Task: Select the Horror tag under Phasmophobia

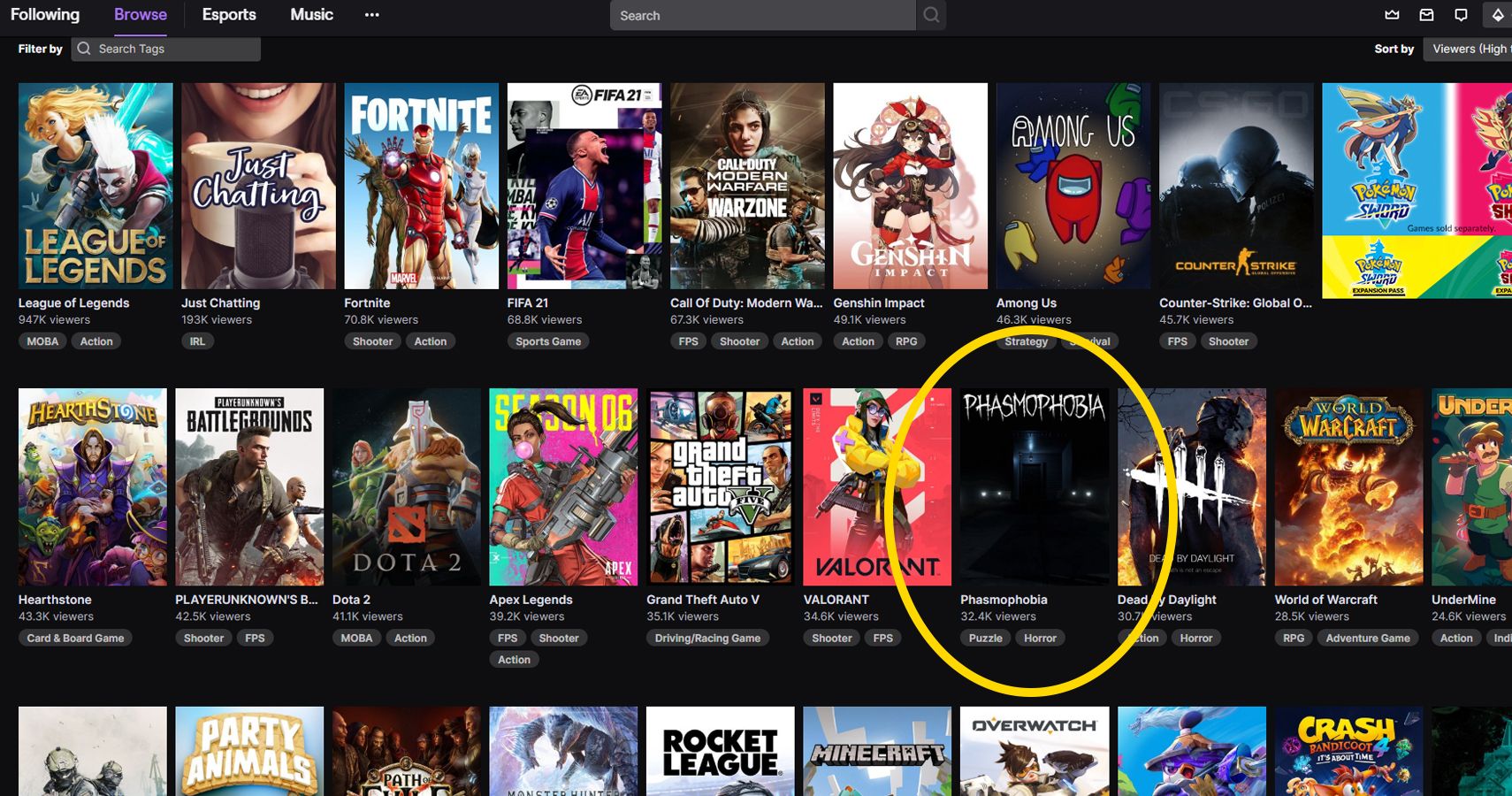Action: (1041, 638)
